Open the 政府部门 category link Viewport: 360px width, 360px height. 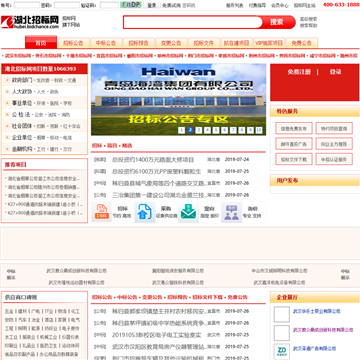click(22, 80)
